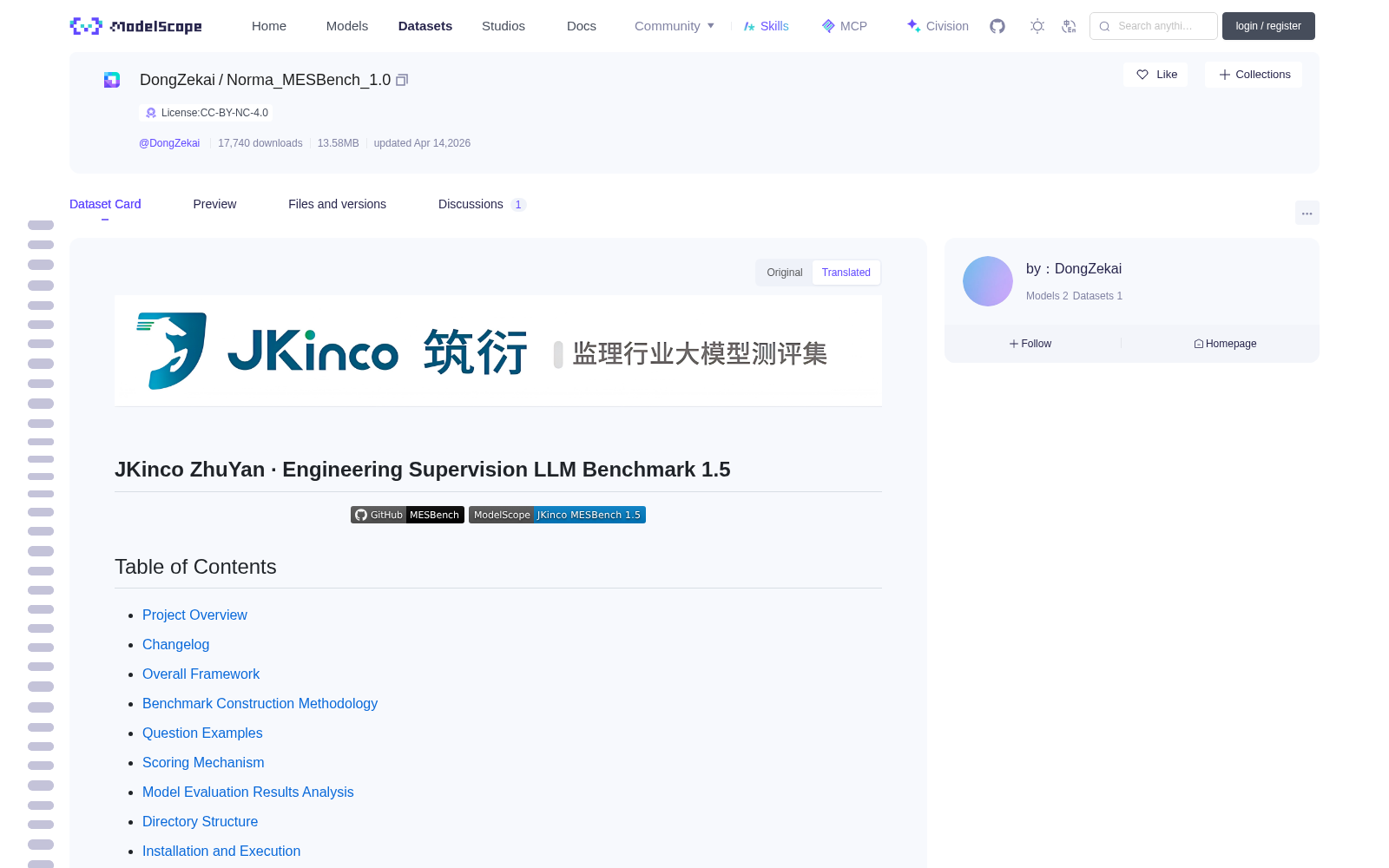This screenshot has width=1389, height=868.
Task: Open the GitHub icon in header
Action: (x=997, y=26)
